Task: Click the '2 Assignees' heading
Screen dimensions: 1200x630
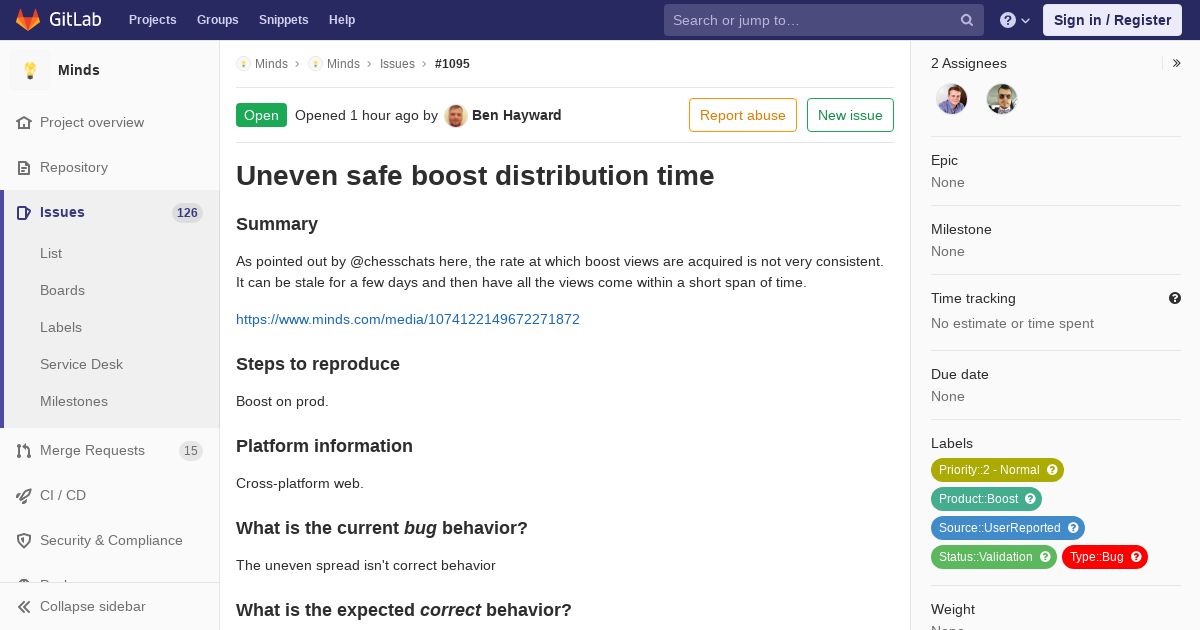Action: coord(969,63)
